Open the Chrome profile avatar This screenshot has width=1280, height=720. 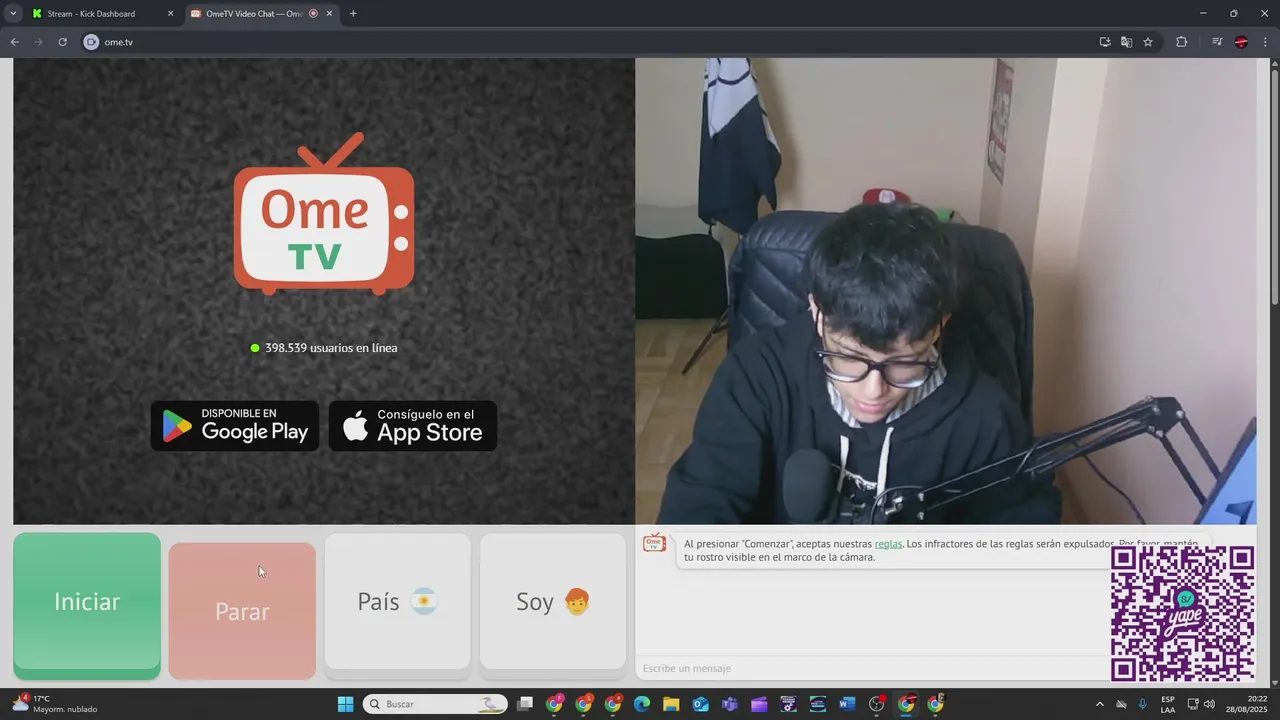coord(1241,42)
